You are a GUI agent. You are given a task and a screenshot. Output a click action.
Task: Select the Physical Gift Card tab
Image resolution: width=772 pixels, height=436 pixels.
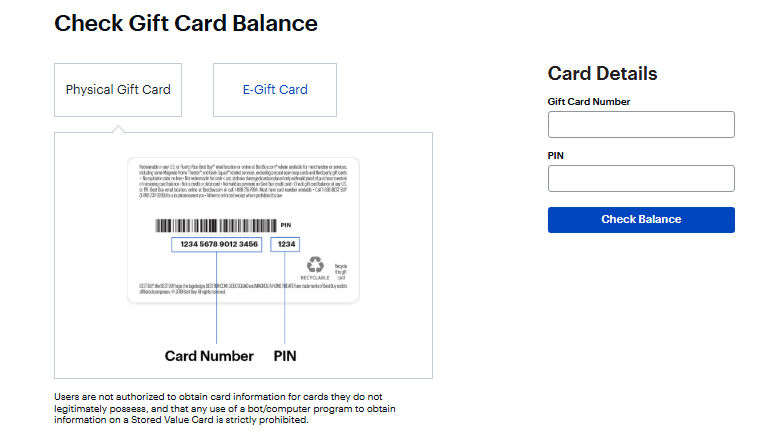(118, 90)
